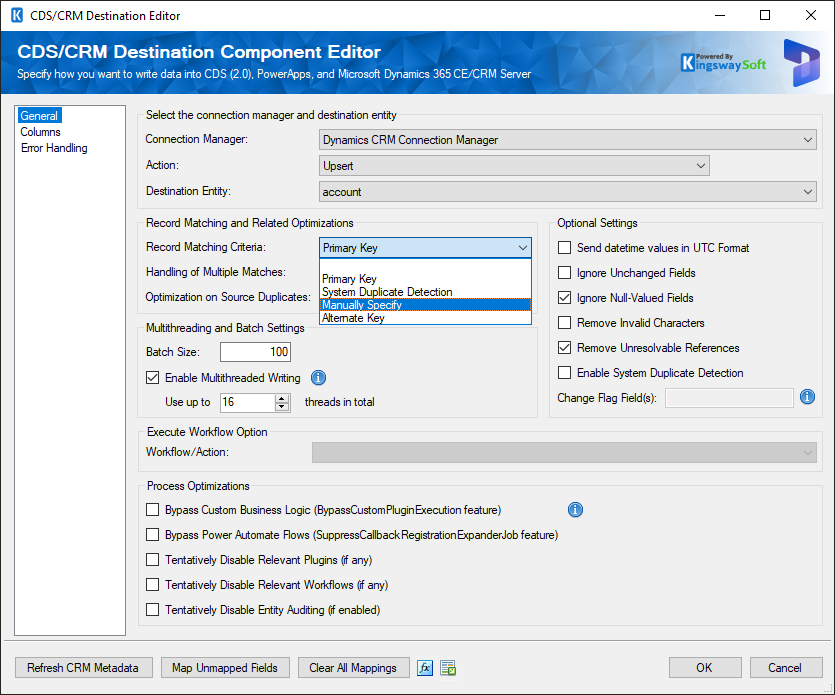Click Map Unmapped Fields button
Viewport: 835px width, 695px height.
(225, 667)
